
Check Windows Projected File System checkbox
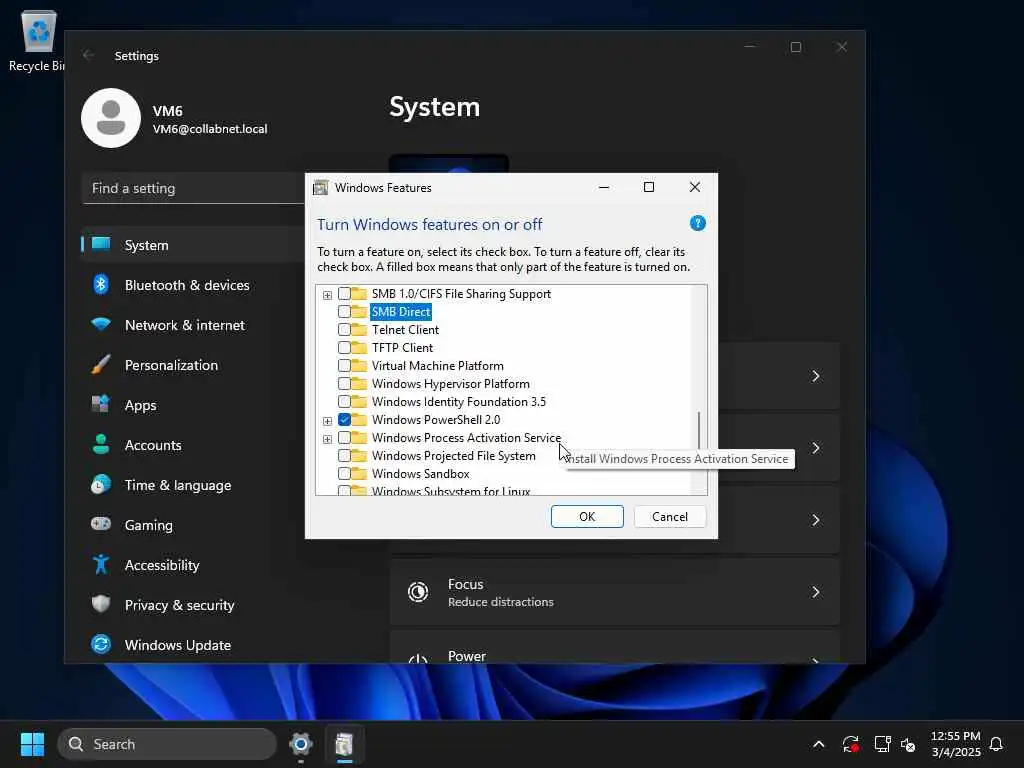click(344, 455)
